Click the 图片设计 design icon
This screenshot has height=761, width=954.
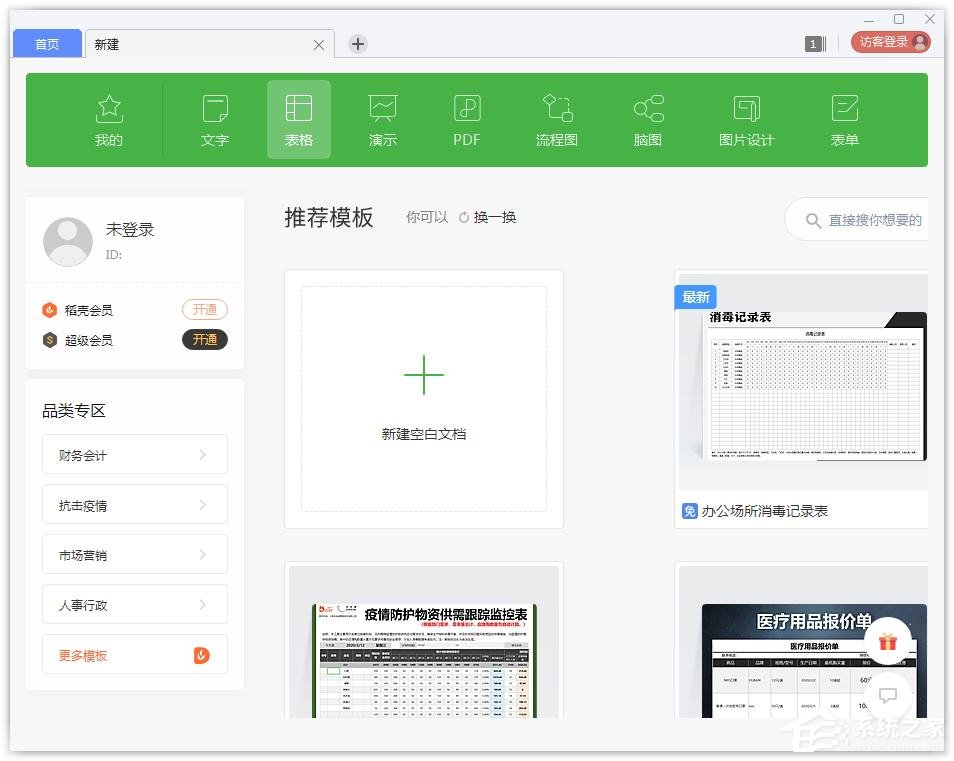point(745,118)
